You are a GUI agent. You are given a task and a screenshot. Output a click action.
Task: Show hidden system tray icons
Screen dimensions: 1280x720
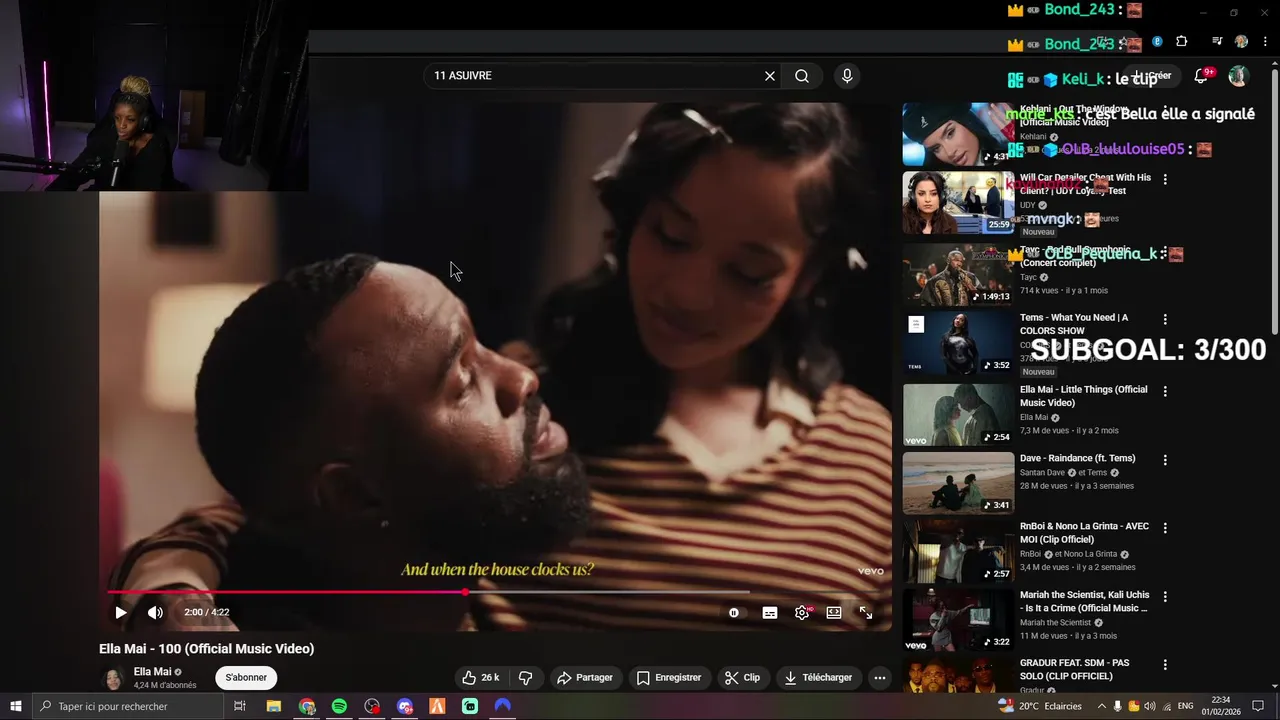[x=1100, y=706]
